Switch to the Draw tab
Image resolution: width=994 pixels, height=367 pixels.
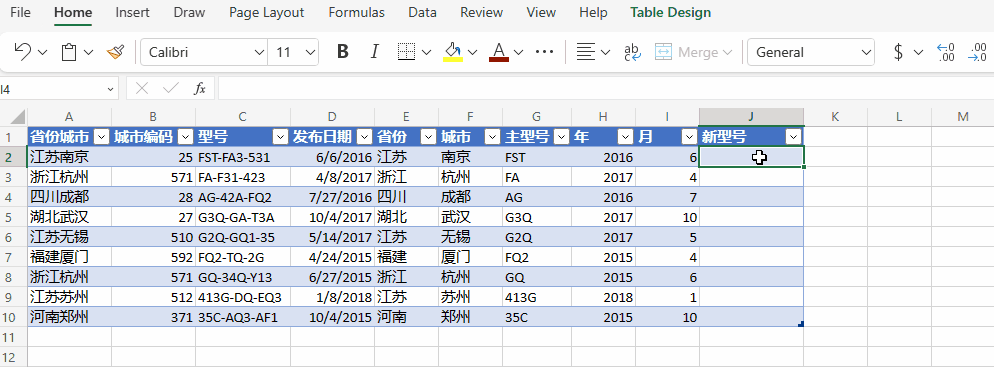tap(189, 12)
